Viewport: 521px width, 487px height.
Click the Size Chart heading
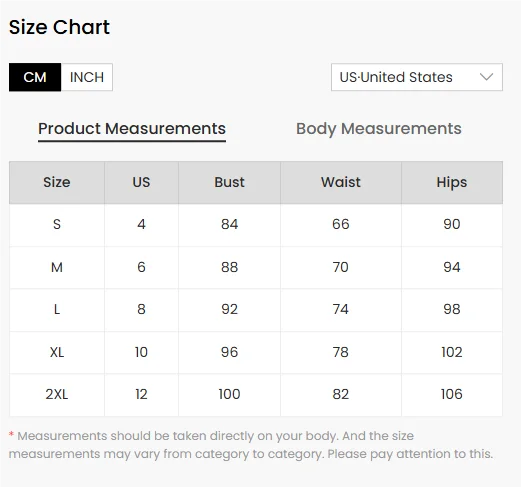(x=59, y=27)
